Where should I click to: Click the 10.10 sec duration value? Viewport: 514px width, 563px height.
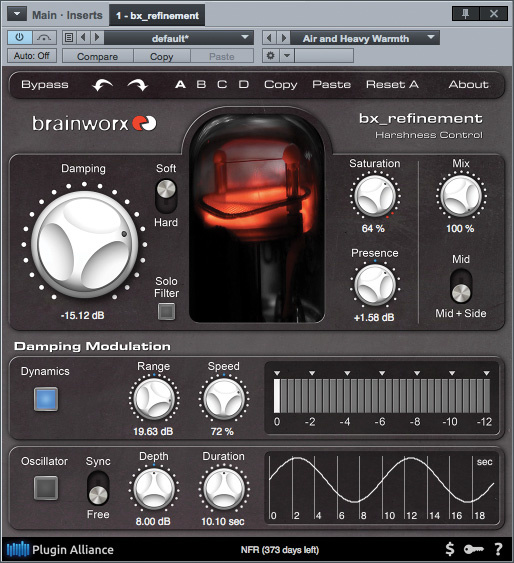point(223,521)
